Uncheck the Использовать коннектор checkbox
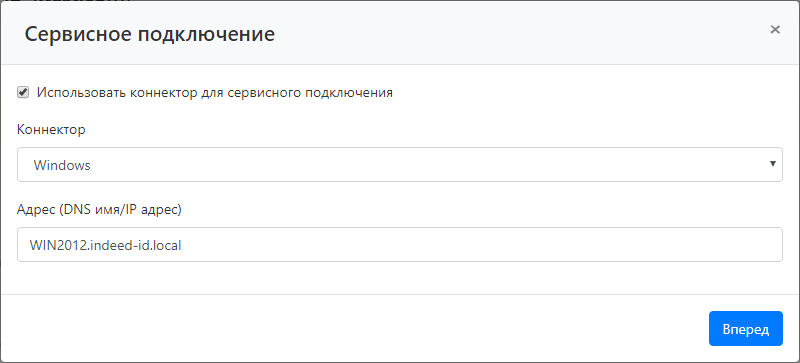 click(x=23, y=93)
